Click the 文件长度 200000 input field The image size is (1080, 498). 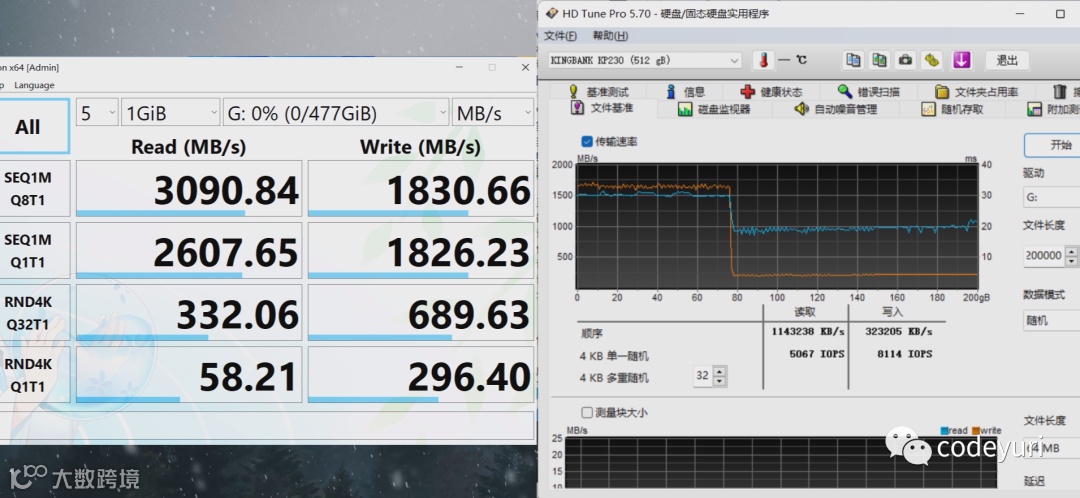1044,256
